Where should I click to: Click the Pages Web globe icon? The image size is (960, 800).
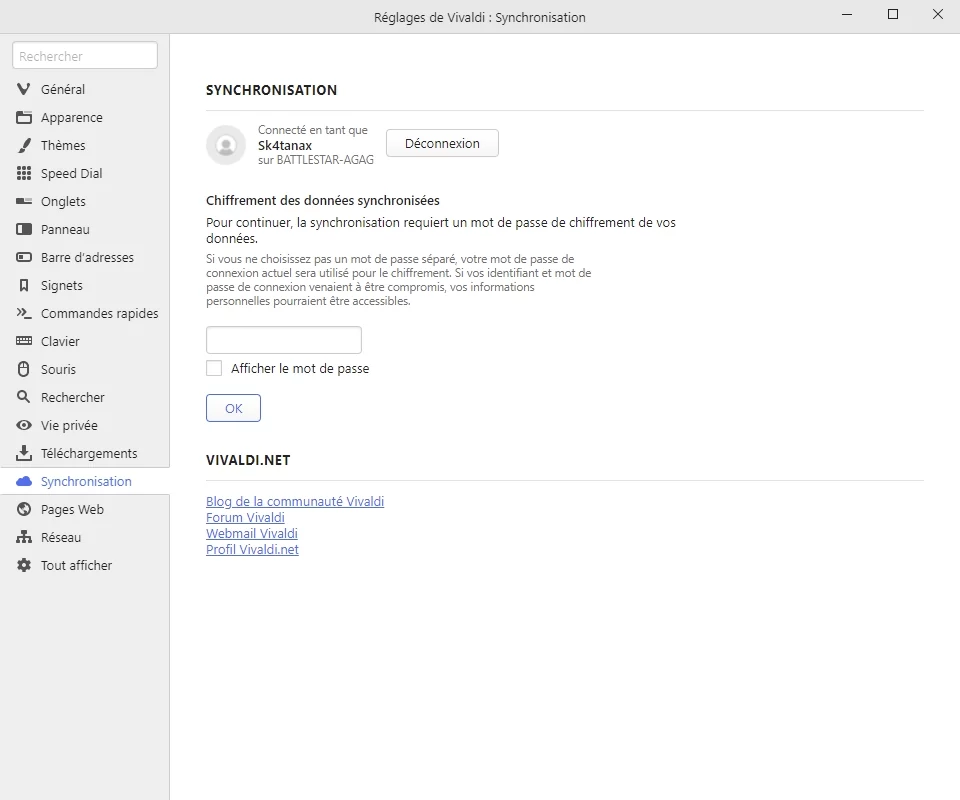coord(23,509)
